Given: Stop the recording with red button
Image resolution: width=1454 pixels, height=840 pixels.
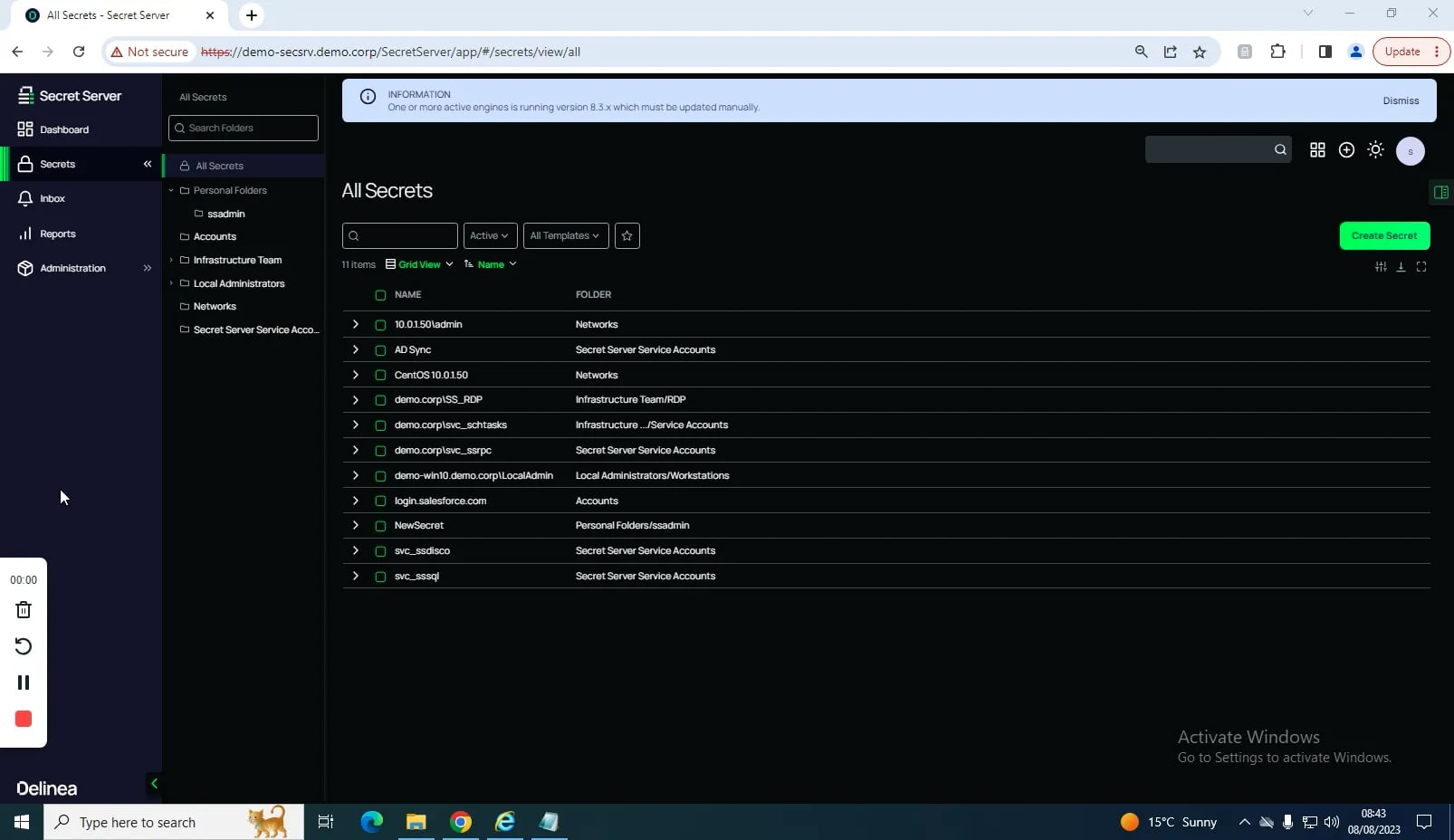Looking at the screenshot, I should pos(24,719).
